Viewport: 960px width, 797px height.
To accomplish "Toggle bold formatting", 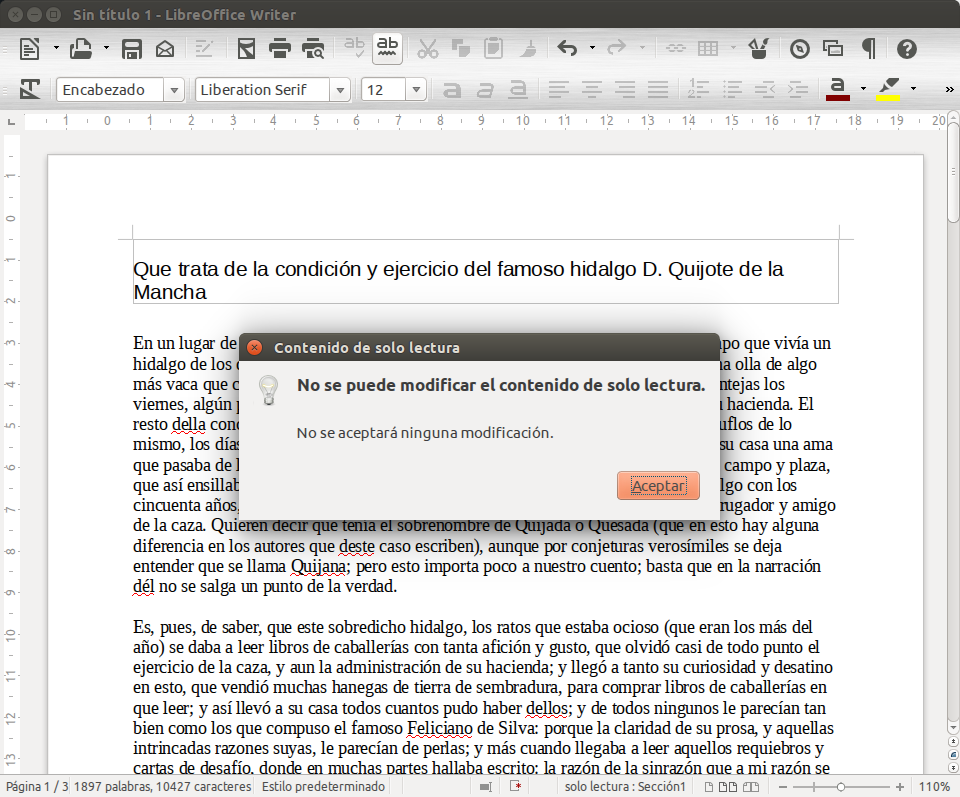I will [x=452, y=90].
